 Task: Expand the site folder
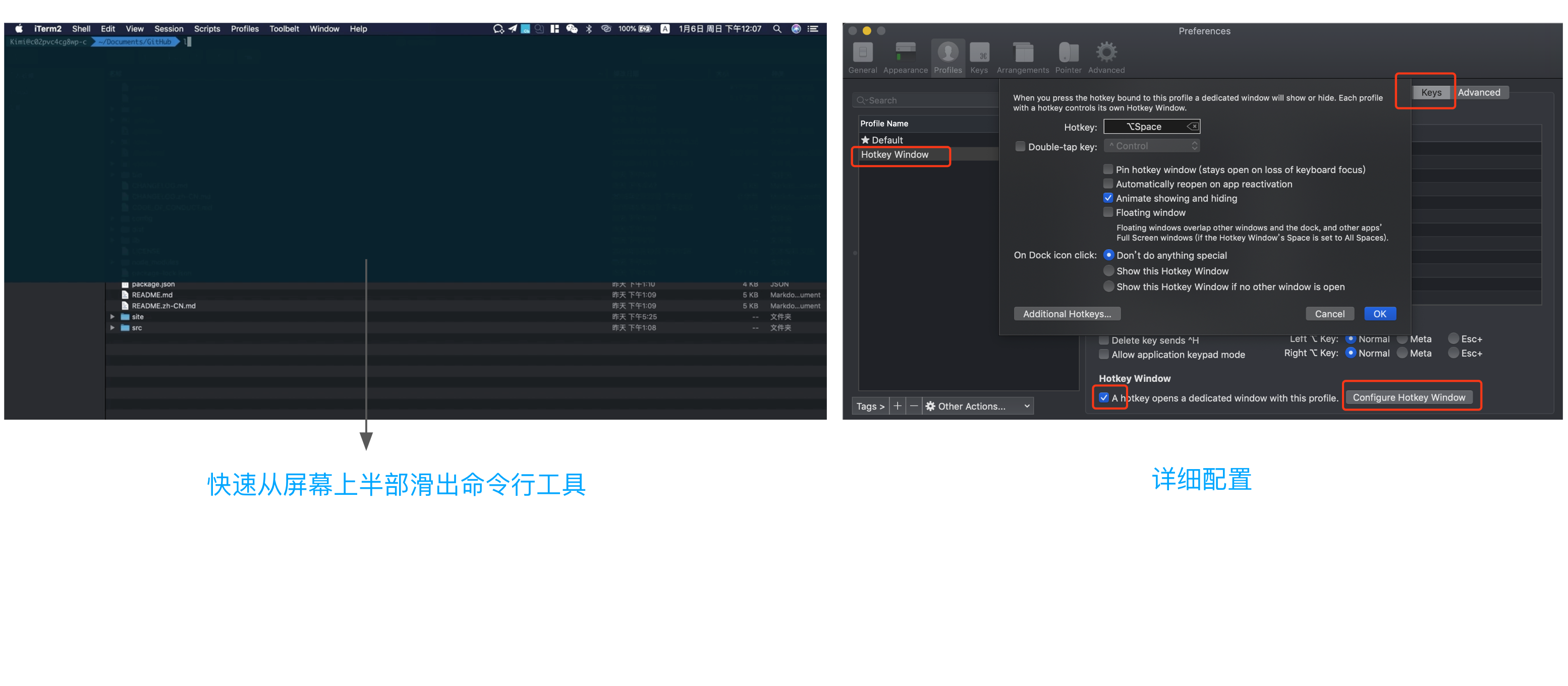point(112,317)
